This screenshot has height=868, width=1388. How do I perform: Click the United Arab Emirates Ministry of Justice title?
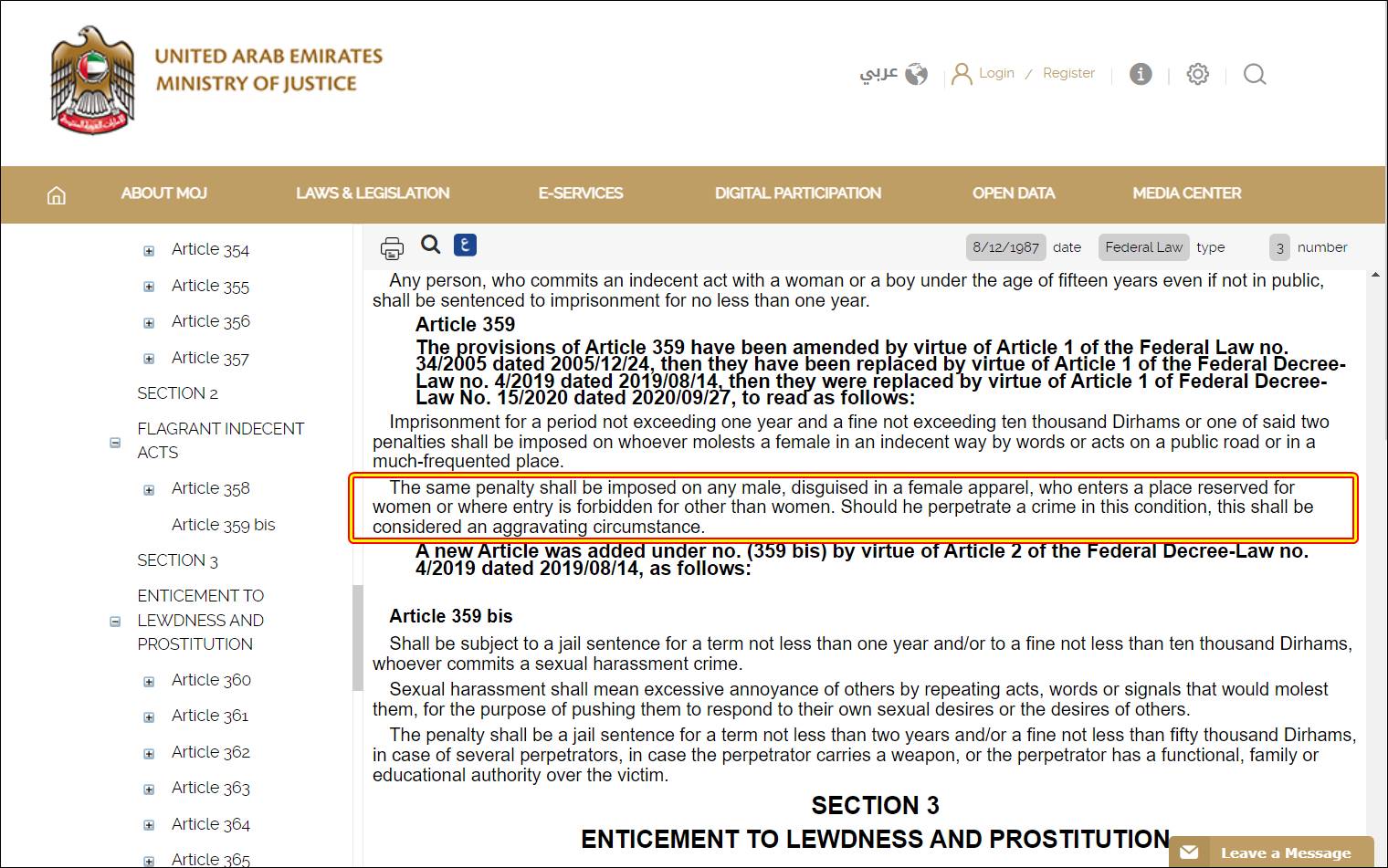(269, 69)
